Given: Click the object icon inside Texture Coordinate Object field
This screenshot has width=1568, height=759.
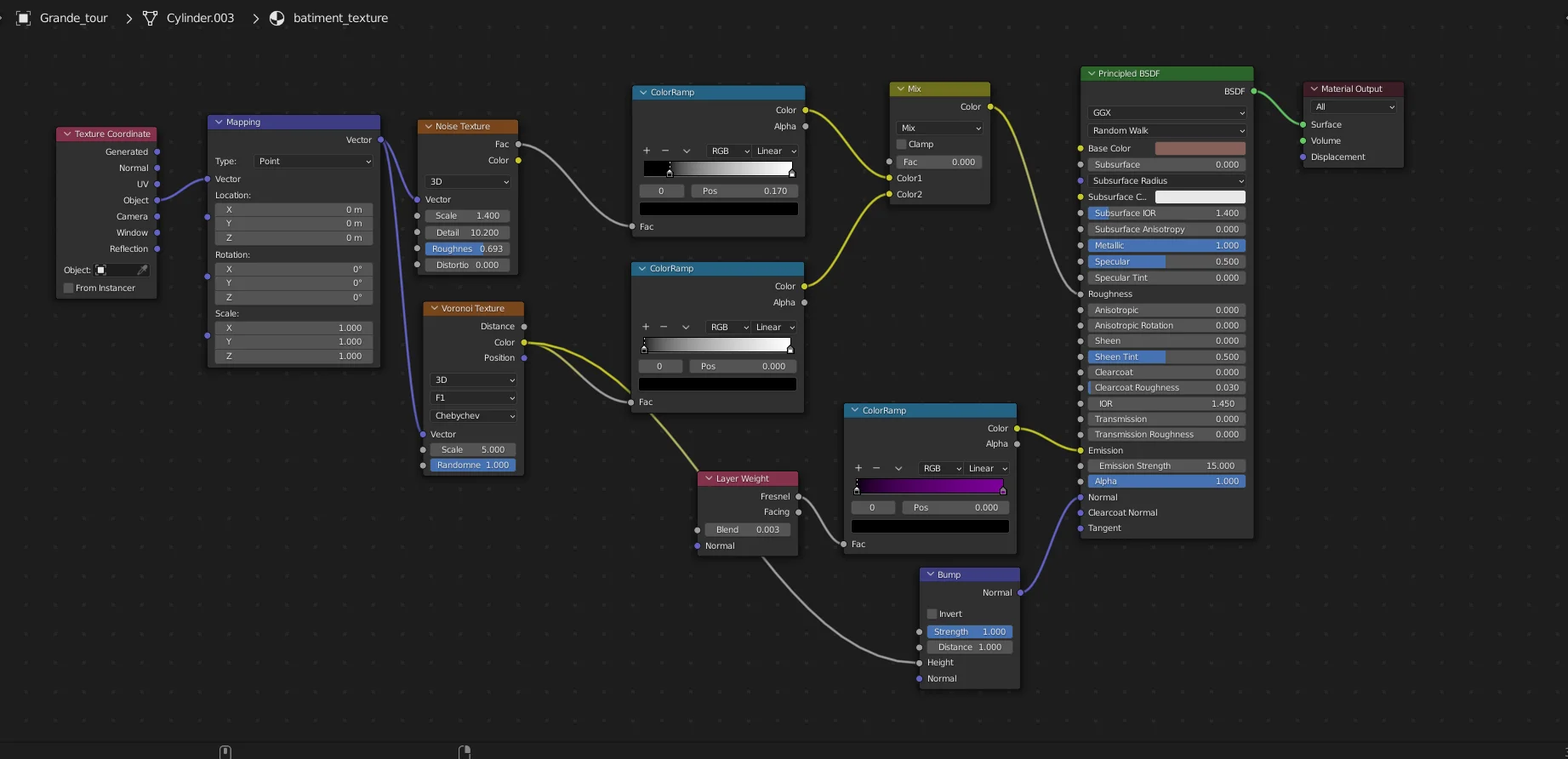Looking at the screenshot, I should 101,270.
